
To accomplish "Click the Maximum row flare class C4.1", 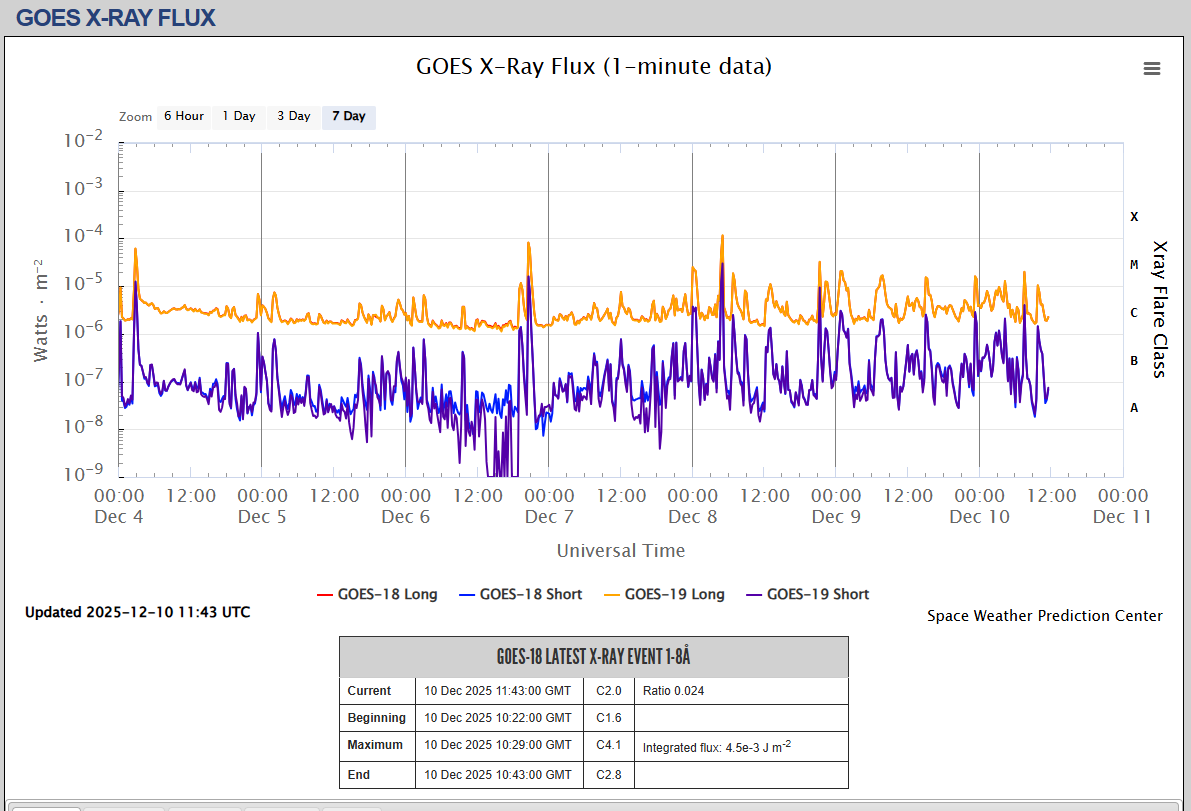I will tap(609, 745).
